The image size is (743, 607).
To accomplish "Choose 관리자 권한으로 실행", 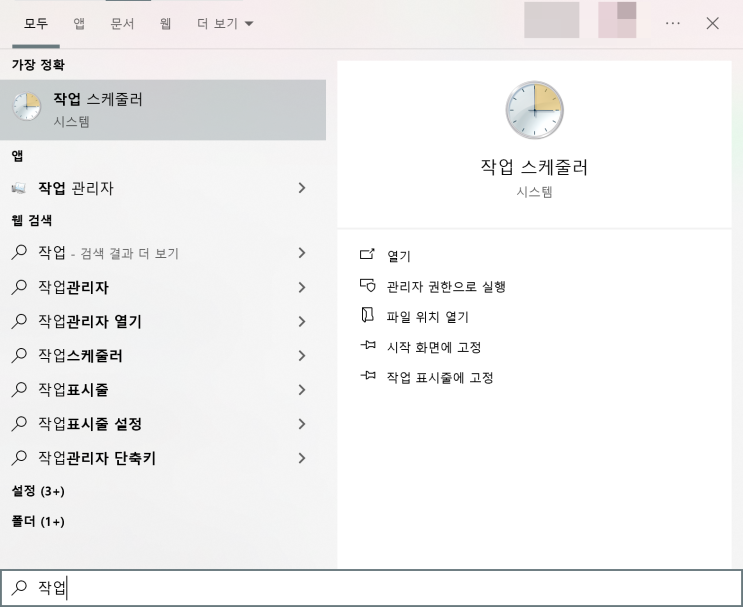I will [x=446, y=286].
